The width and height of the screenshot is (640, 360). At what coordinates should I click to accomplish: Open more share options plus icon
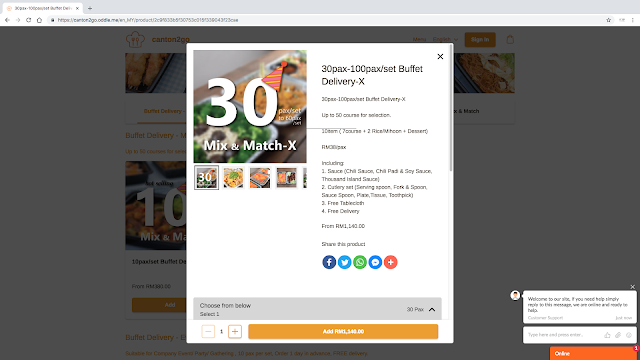coord(391,262)
